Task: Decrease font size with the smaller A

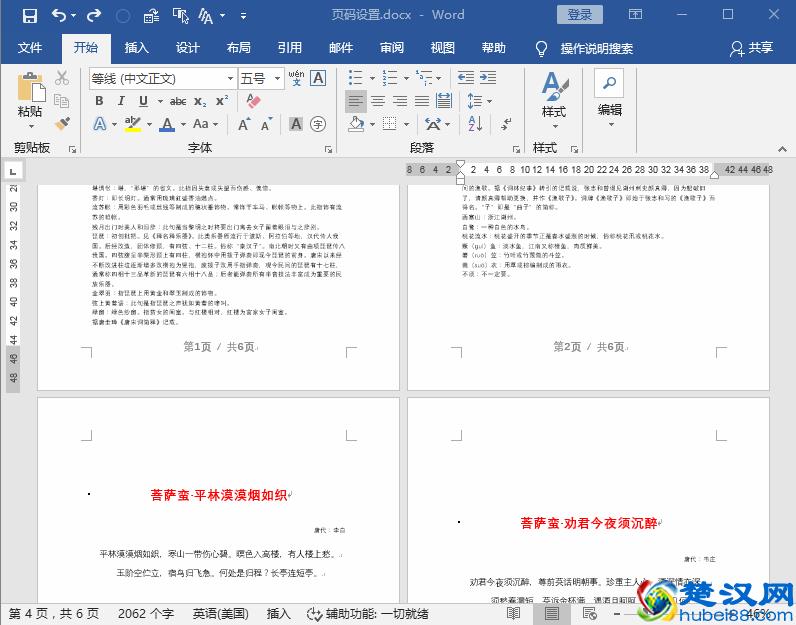Action: [x=267, y=124]
